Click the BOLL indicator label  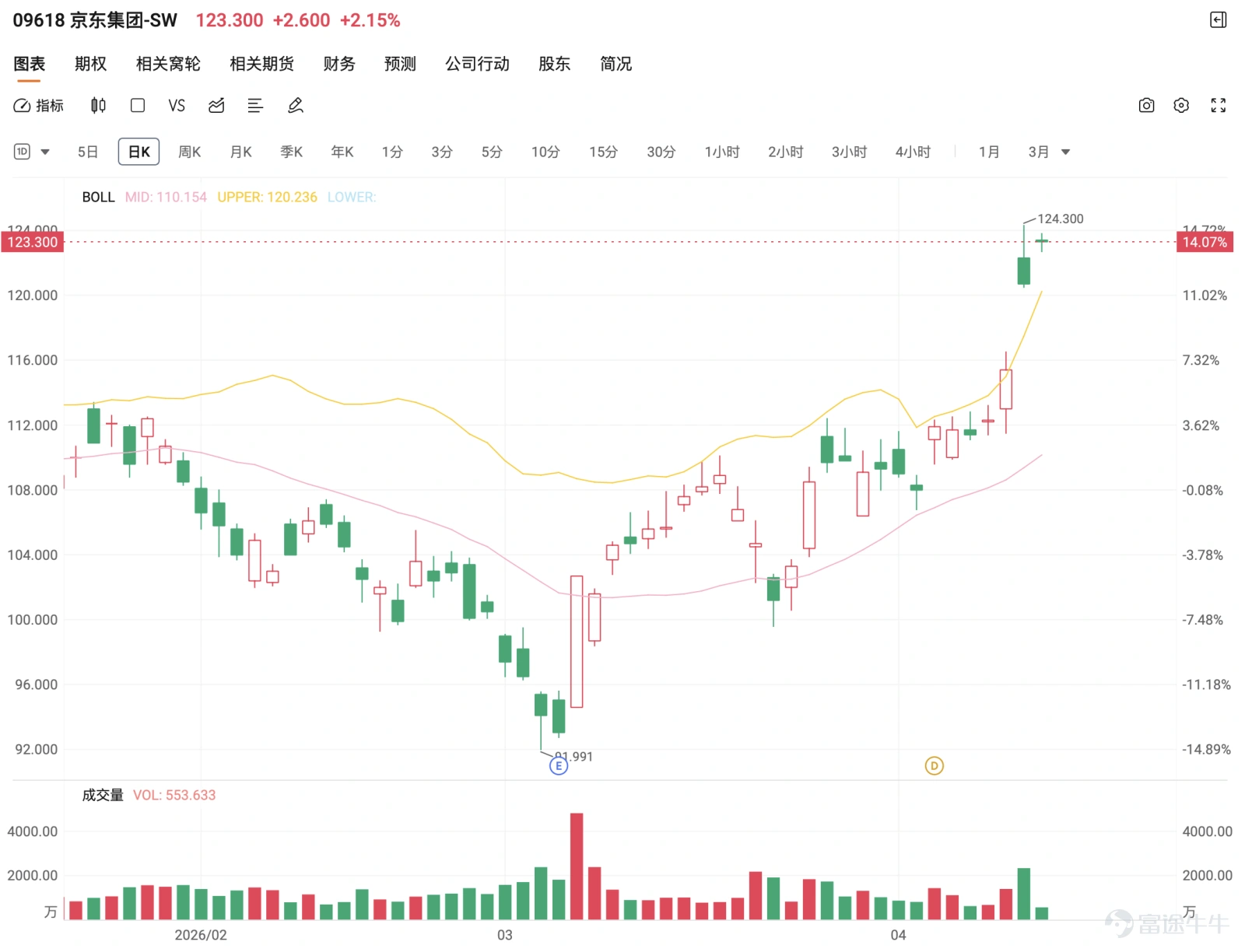tap(98, 198)
